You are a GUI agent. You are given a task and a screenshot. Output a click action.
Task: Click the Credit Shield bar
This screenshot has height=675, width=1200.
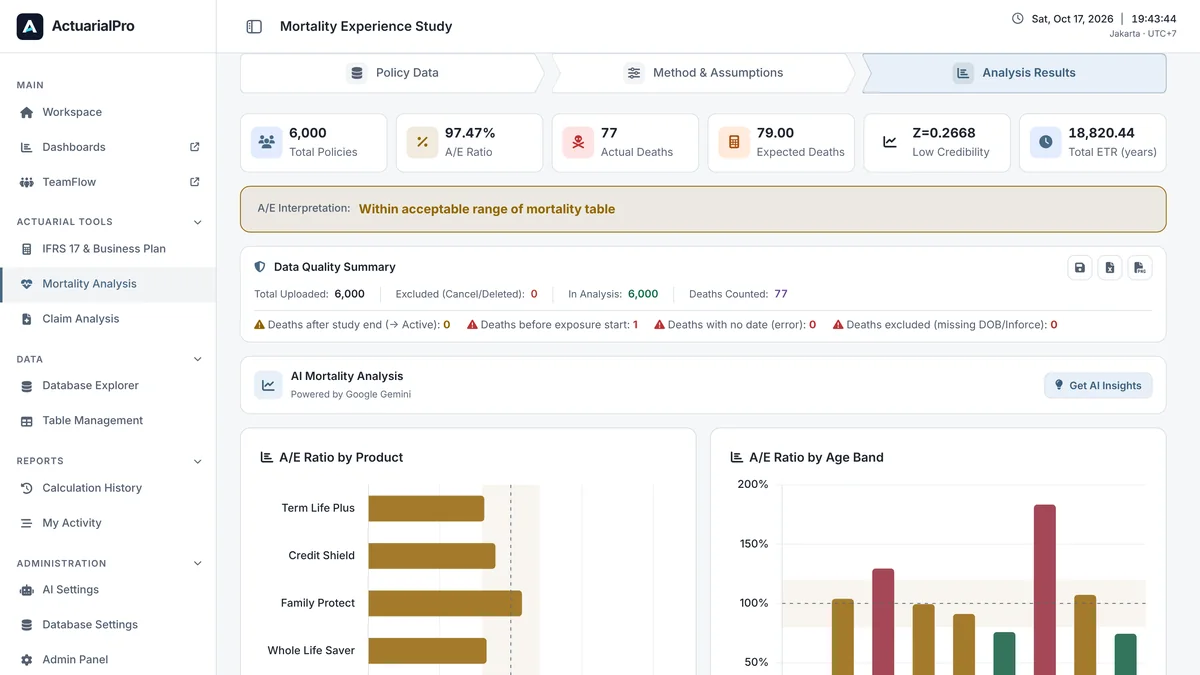[432, 556]
